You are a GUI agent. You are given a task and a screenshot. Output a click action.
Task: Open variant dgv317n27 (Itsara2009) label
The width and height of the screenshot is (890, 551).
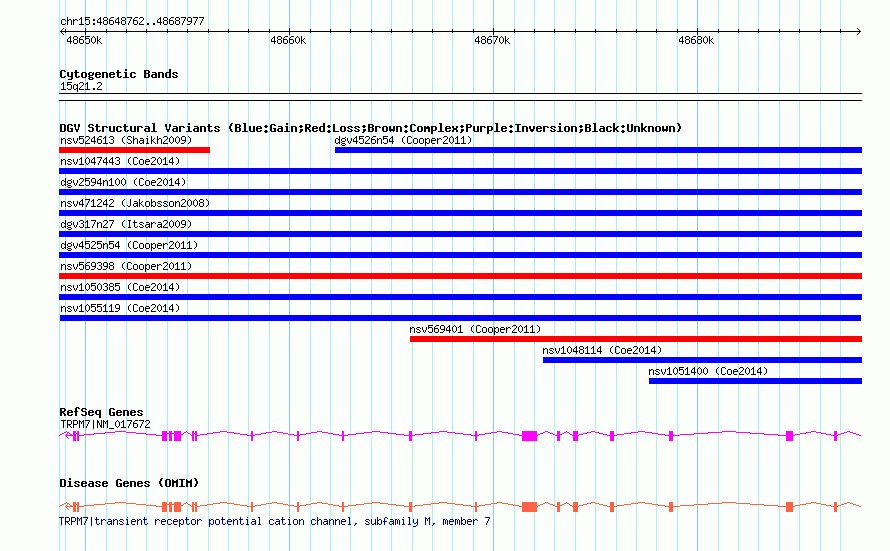[x=126, y=224]
